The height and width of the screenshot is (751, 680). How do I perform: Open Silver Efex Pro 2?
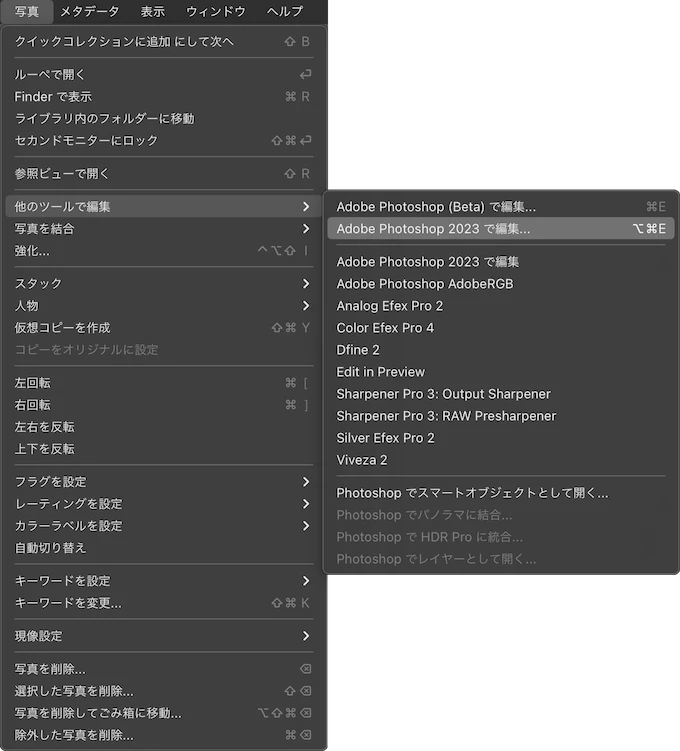point(501,438)
